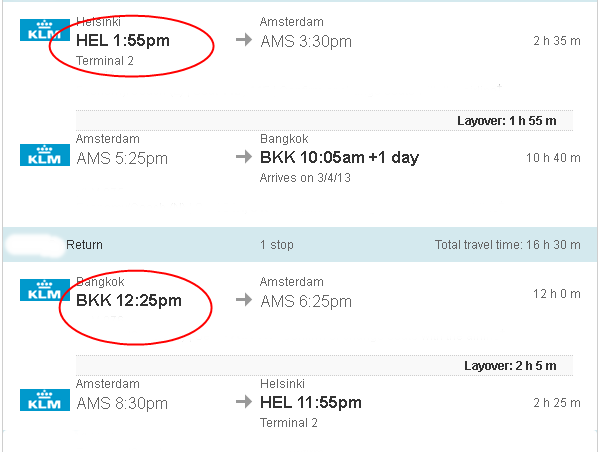The width and height of the screenshot is (601, 452).
Task: Click the KLM logo beside AMS 5:25pm
Action: coord(45,155)
